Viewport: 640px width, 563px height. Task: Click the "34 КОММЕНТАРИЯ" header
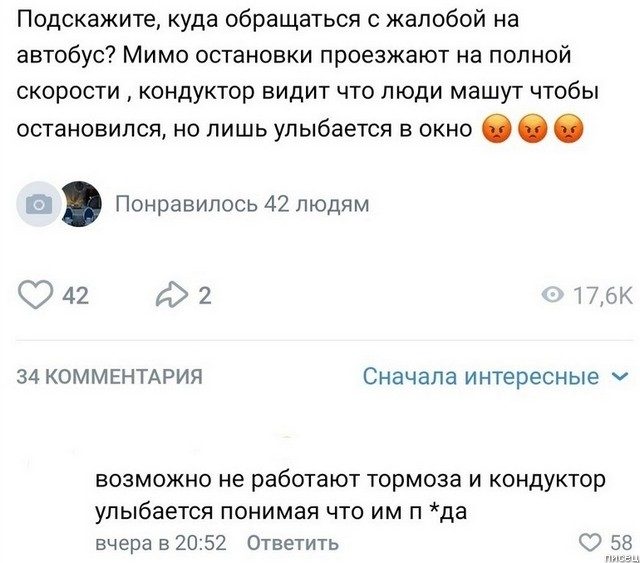pos(110,377)
